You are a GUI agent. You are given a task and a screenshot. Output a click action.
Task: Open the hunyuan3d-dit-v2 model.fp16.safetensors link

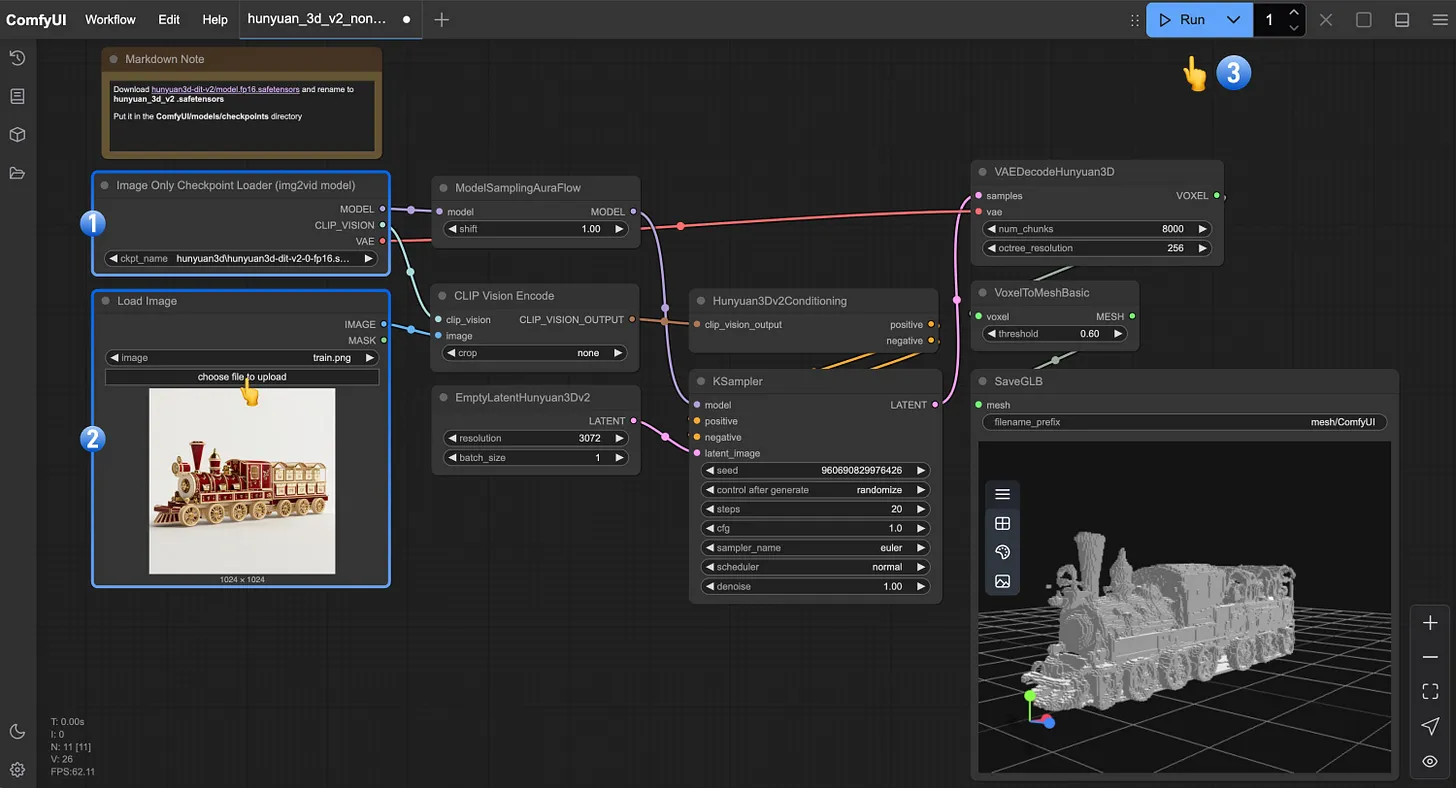pyautogui.click(x=225, y=89)
